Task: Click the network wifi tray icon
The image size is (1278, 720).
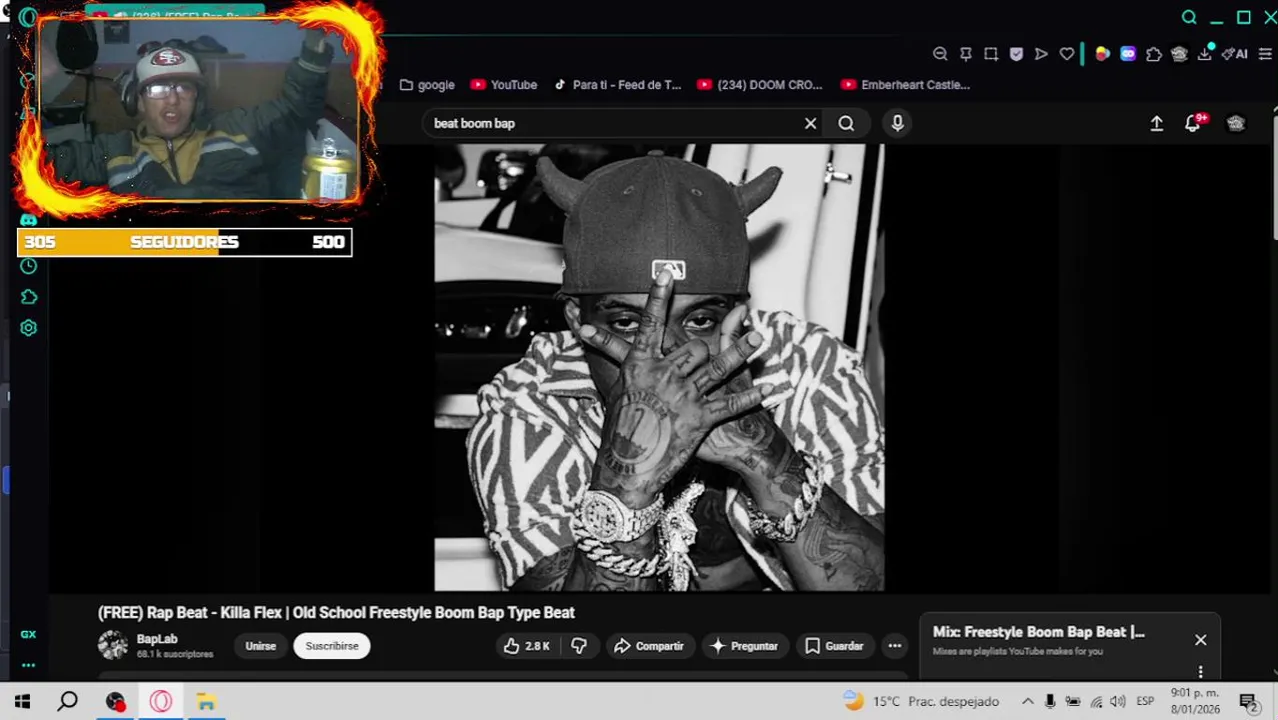Action: [1096, 701]
